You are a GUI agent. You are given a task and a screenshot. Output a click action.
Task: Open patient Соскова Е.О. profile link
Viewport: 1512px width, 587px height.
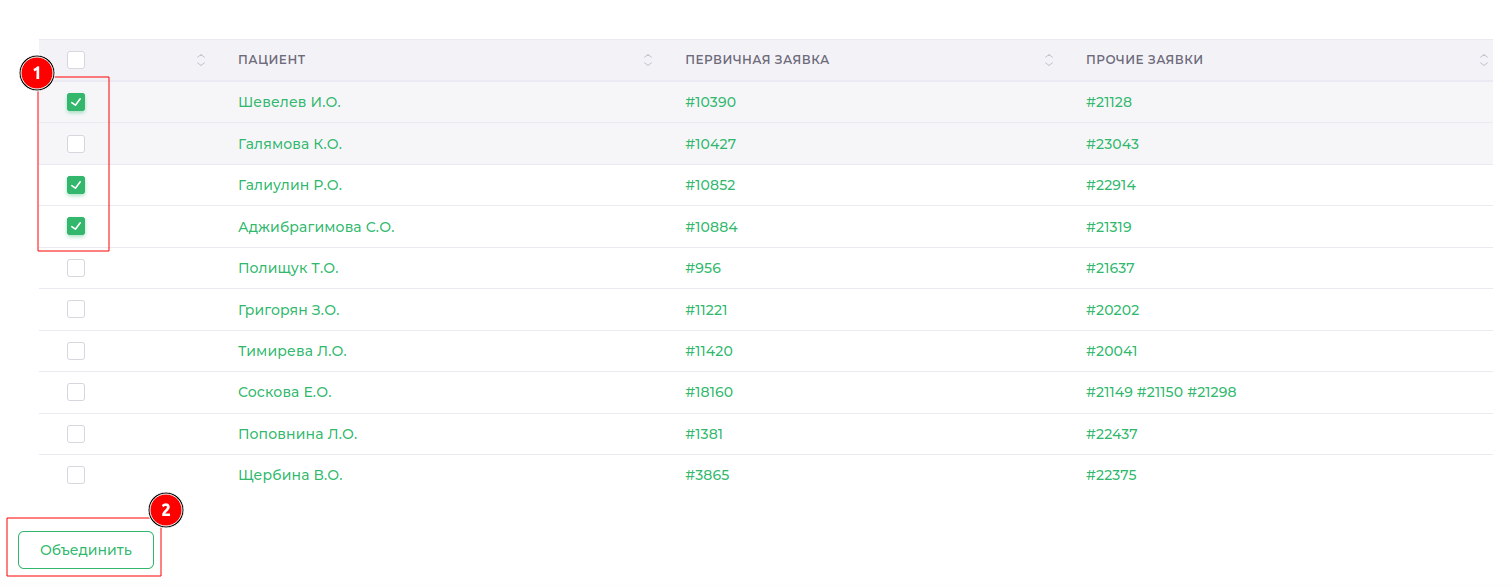(284, 392)
